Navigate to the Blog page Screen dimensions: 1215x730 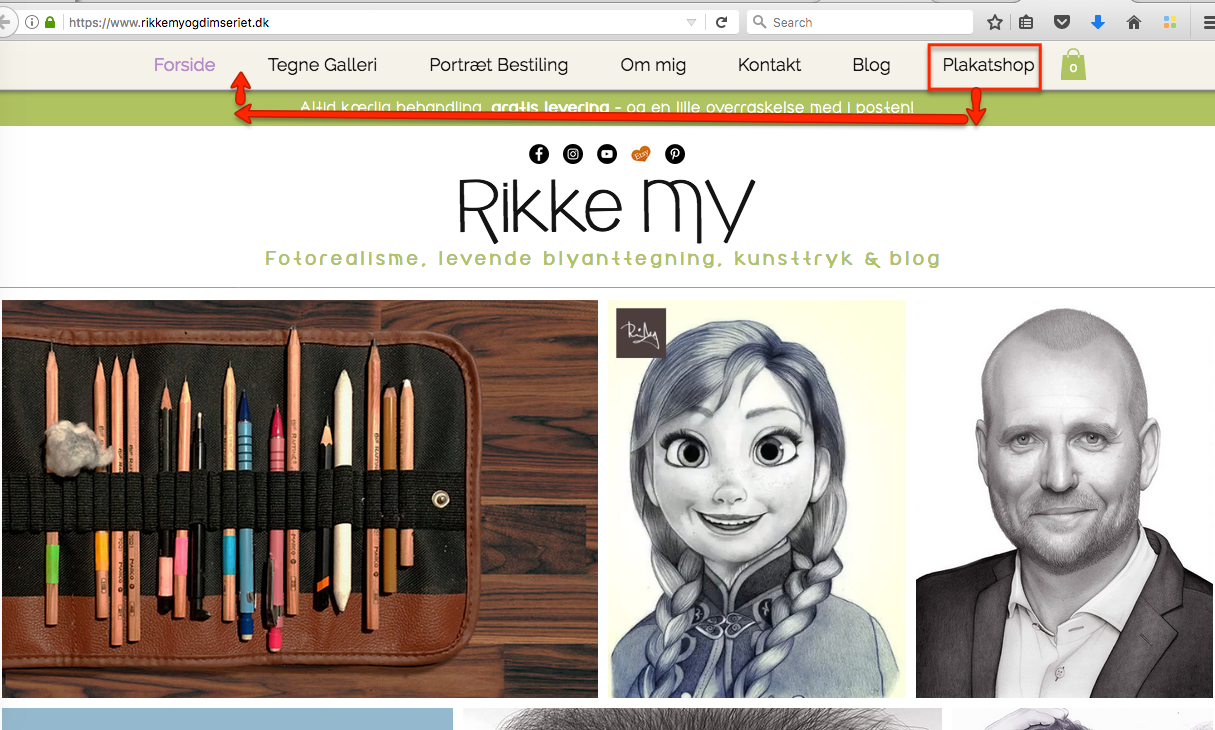tap(871, 65)
